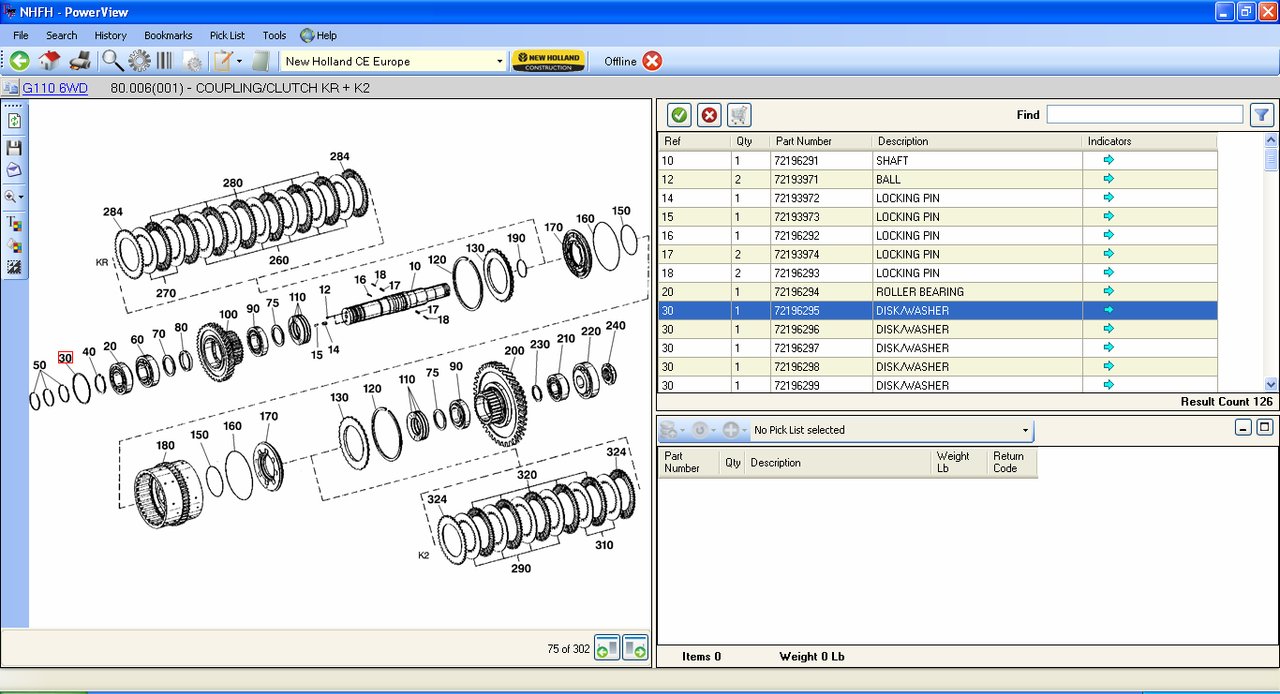
Task: Click the highlighted callout 30 in diagram
Action: [65, 358]
